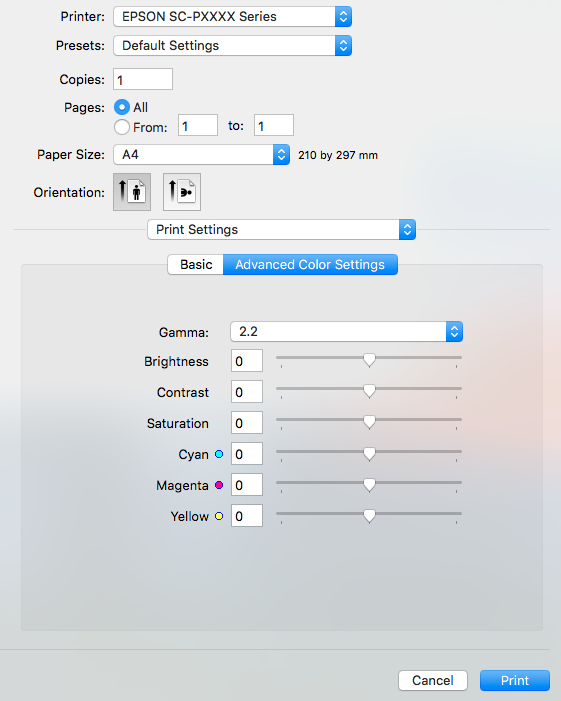Switch to the Basic tab
This screenshot has height=701, width=561.
tap(196, 265)
